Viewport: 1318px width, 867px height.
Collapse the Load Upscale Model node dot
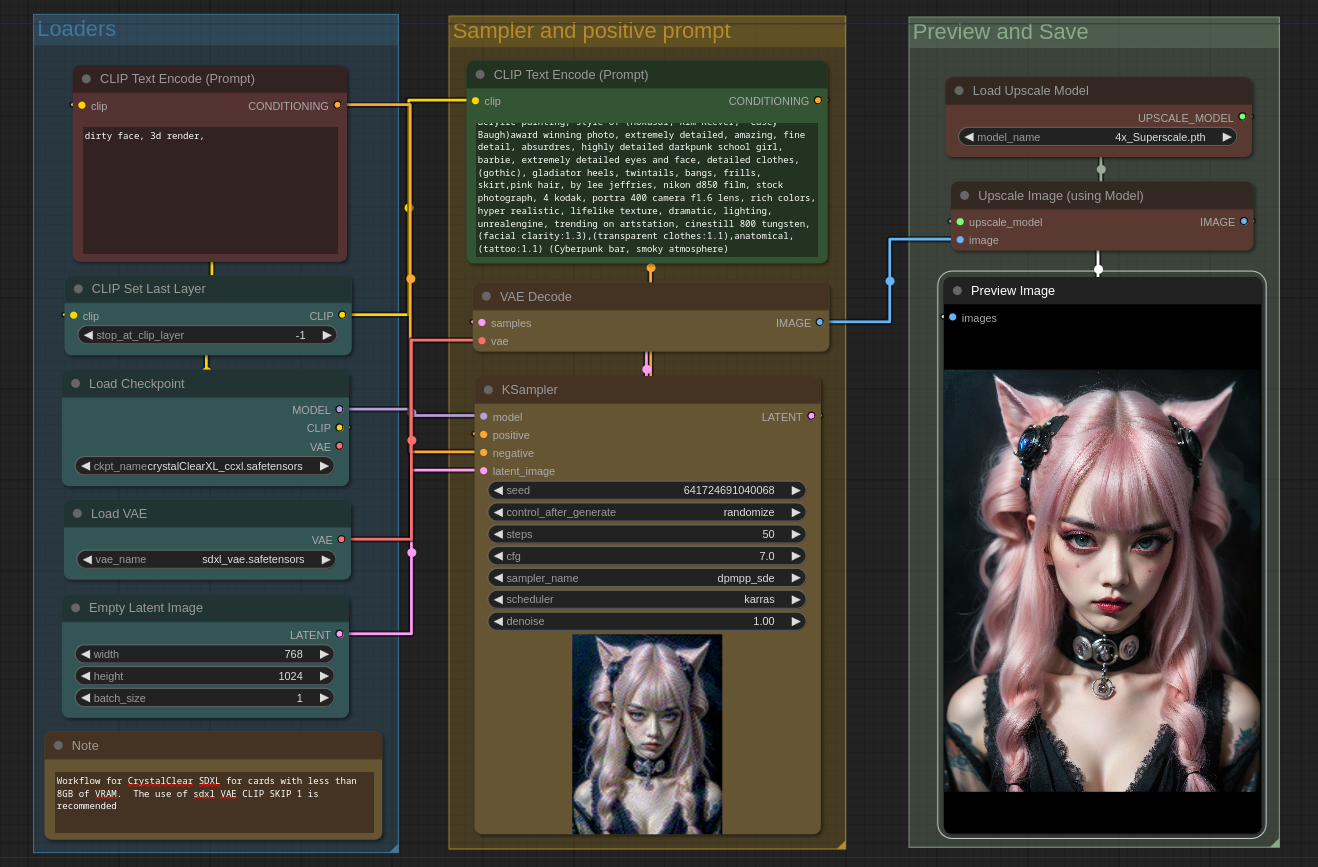[960, 91]
